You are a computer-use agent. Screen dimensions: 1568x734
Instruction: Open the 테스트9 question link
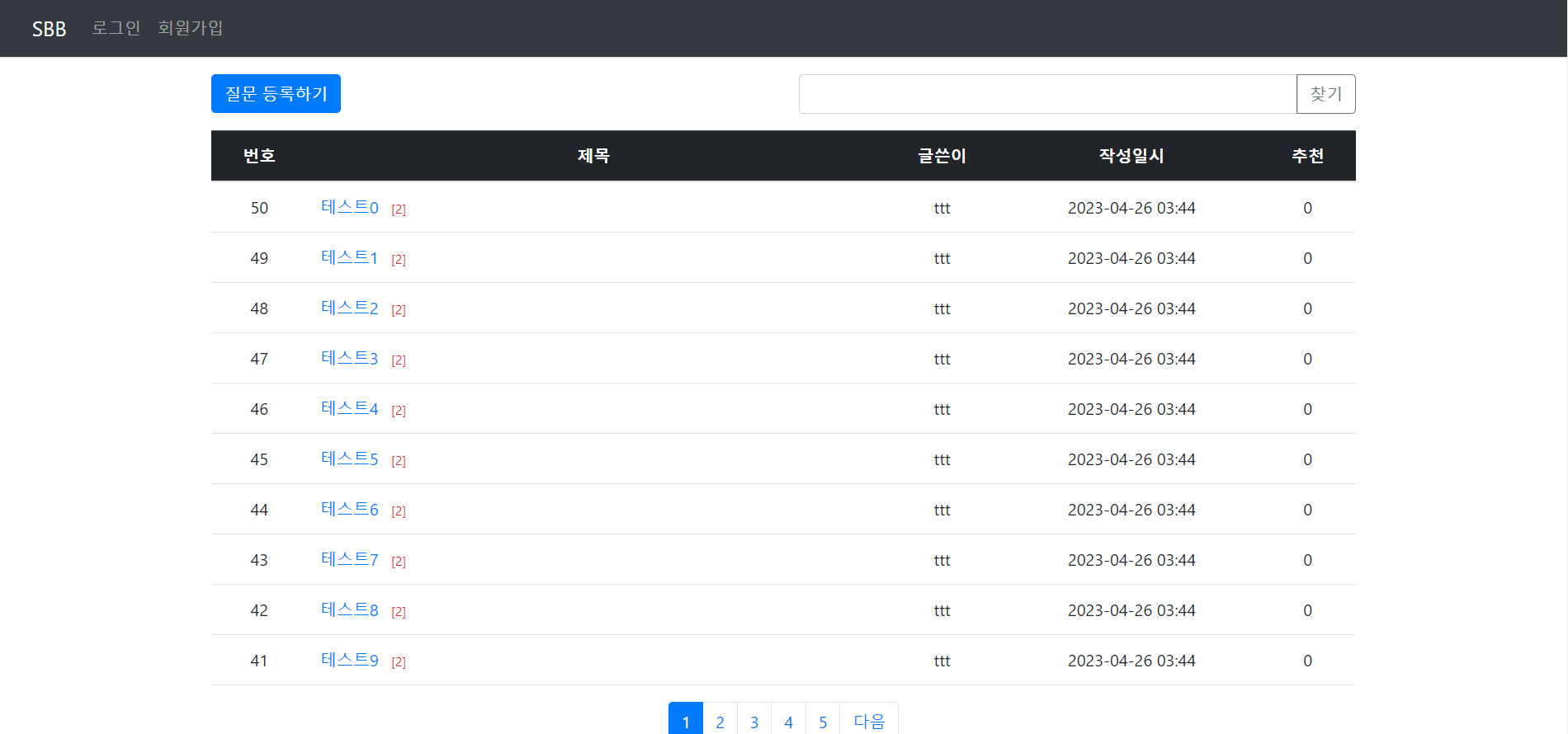coord(350,660)
